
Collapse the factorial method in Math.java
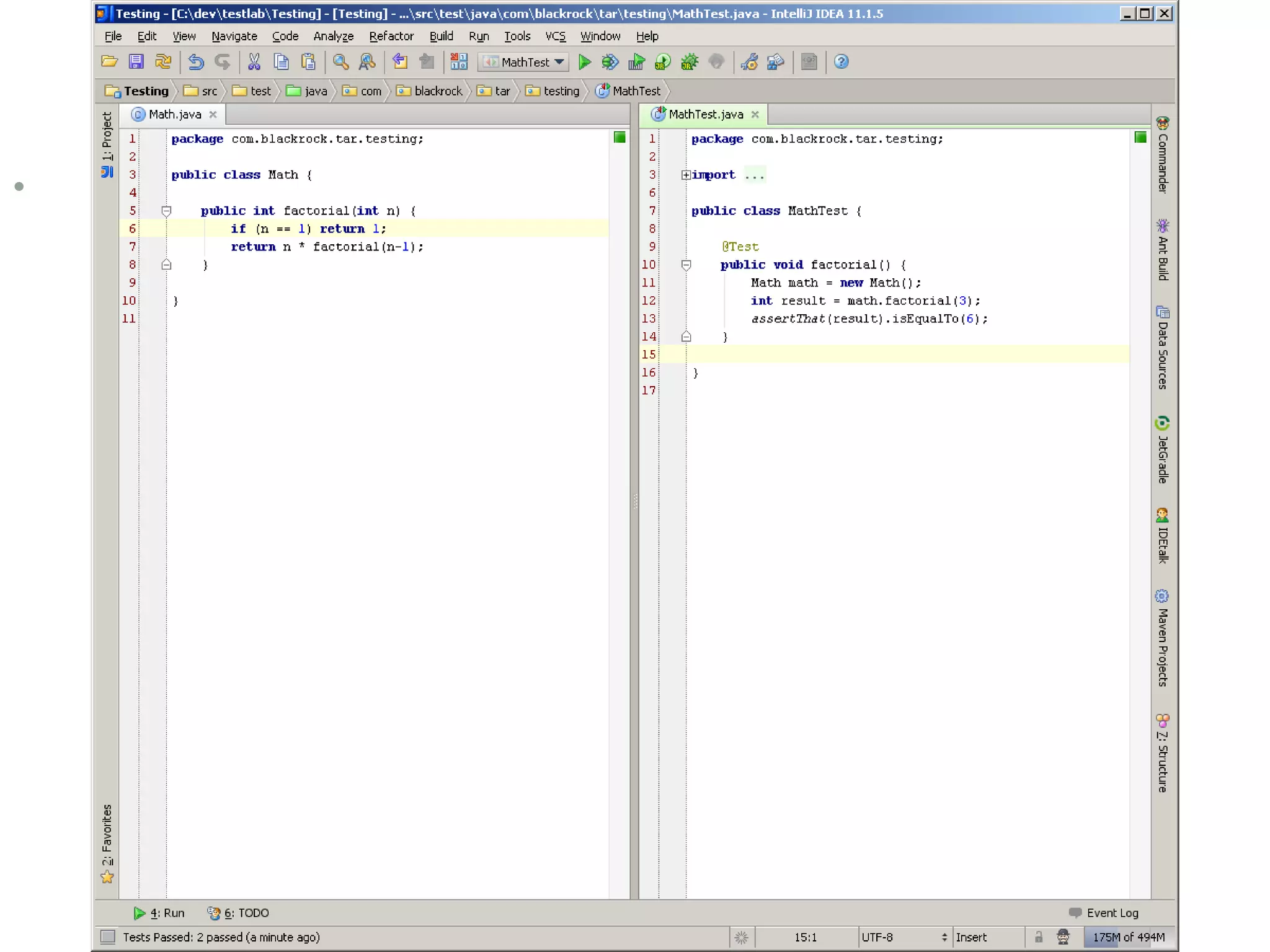tap(166, 211)
